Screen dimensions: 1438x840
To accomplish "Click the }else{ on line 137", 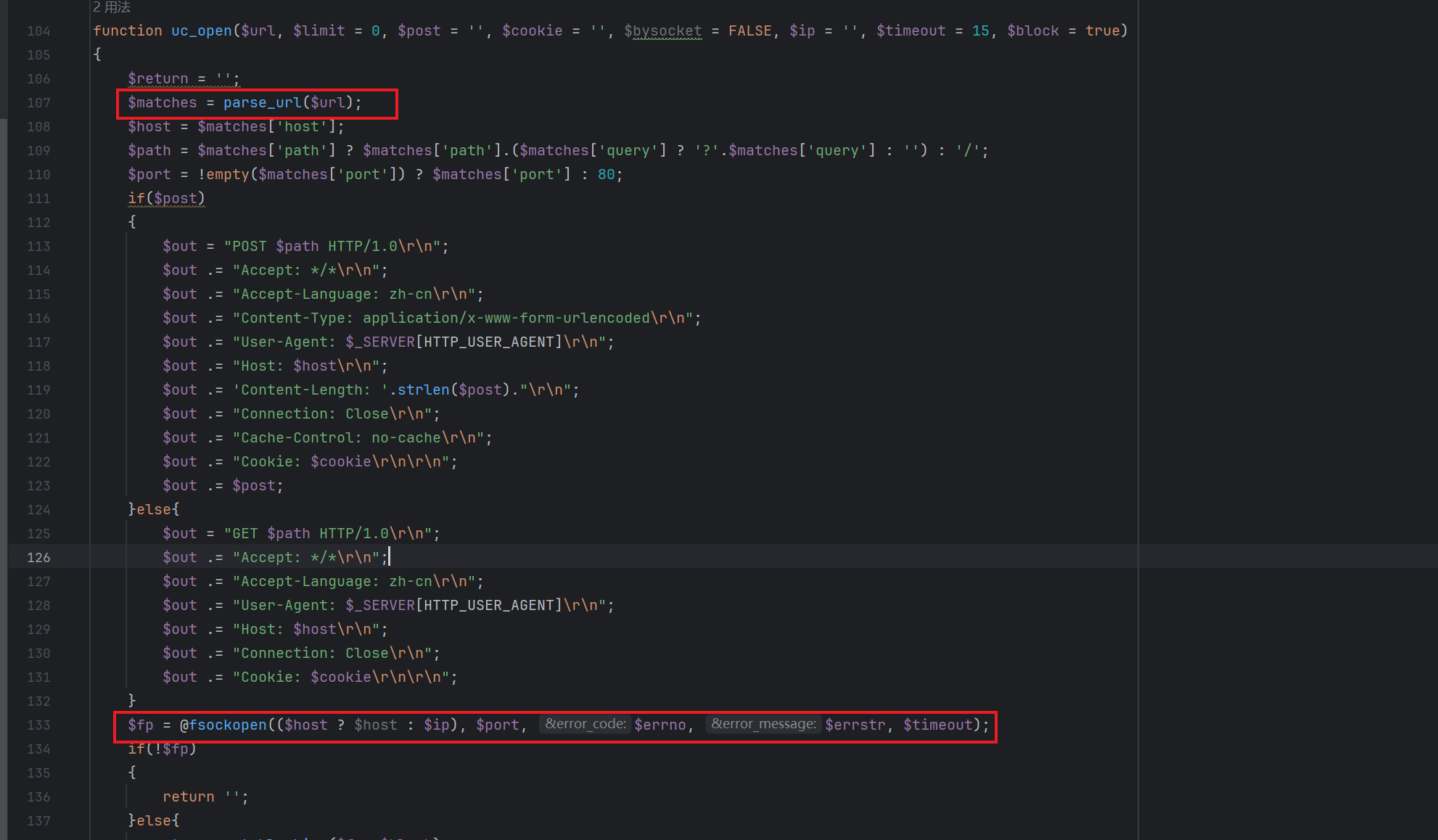I will [153, 820].
